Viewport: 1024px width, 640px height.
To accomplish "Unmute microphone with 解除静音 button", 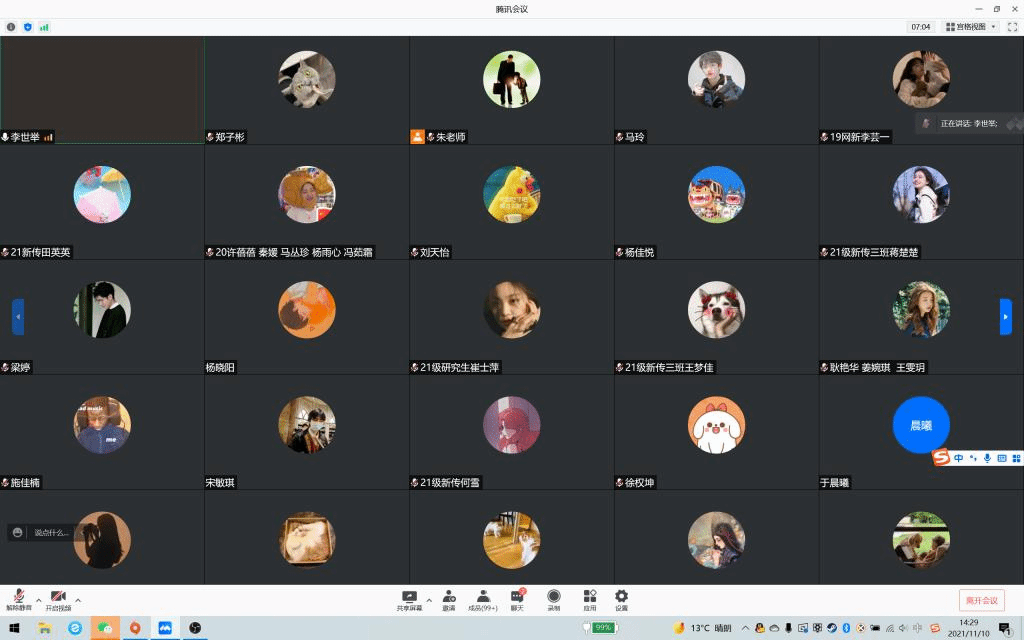I will [x=18, y=598].
